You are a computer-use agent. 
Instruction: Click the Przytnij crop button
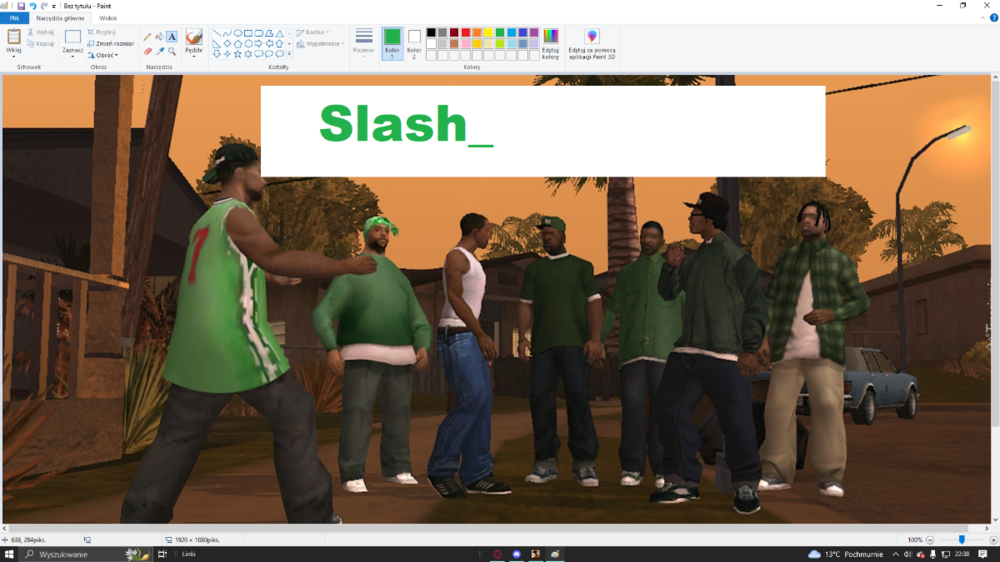(102, 32)
